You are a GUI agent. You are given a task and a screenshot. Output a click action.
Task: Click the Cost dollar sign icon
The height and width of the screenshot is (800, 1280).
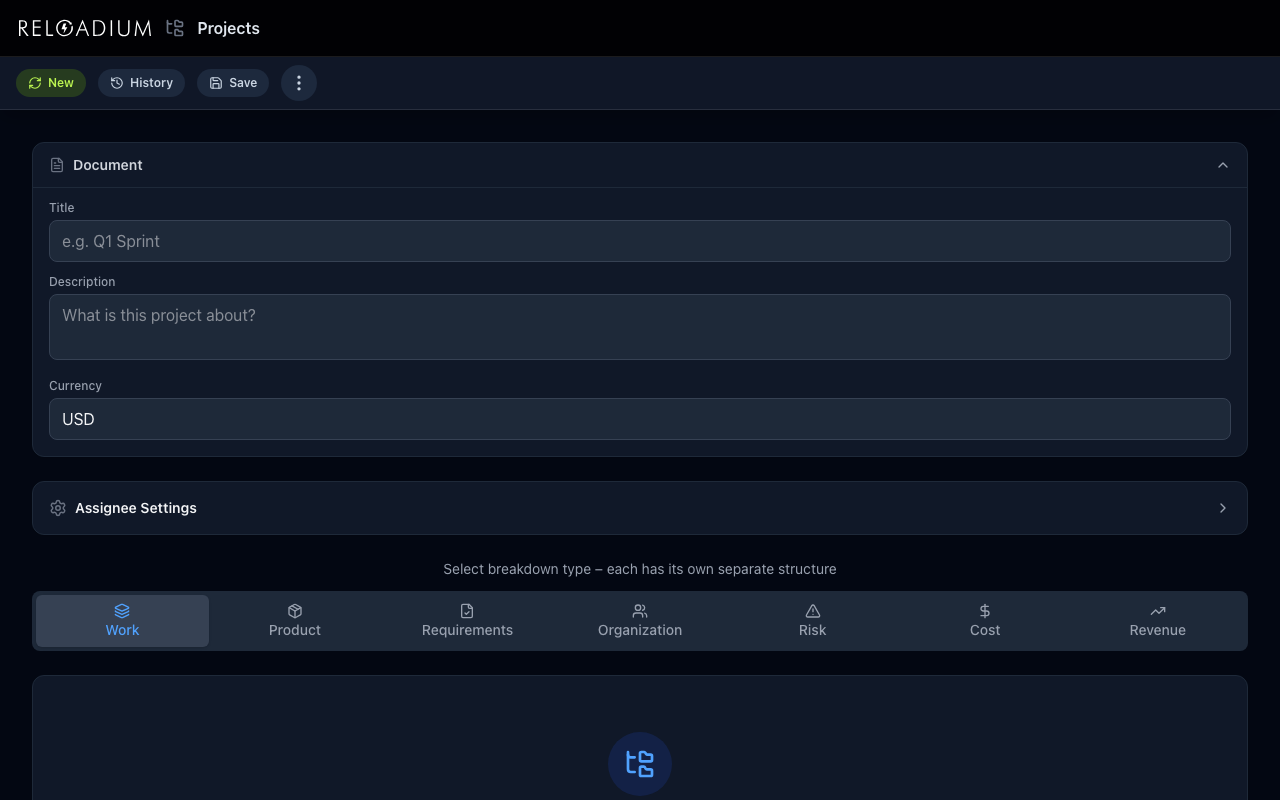(x=985, y=611)
